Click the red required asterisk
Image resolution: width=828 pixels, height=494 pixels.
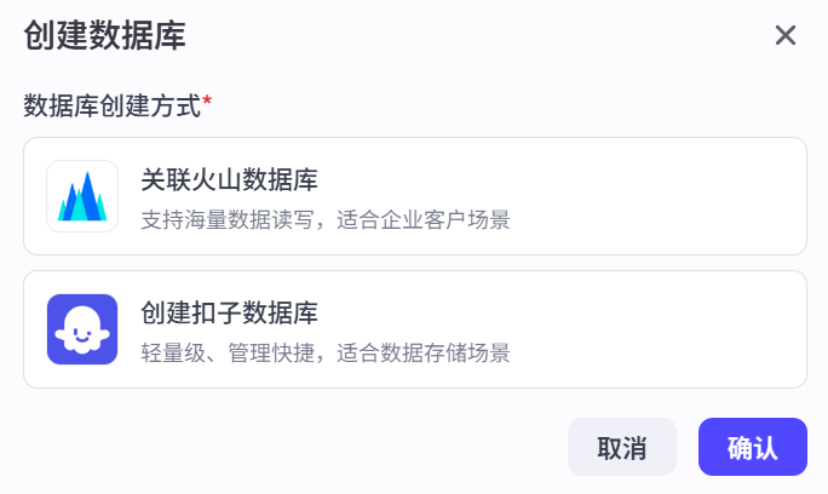pos(207,101)
